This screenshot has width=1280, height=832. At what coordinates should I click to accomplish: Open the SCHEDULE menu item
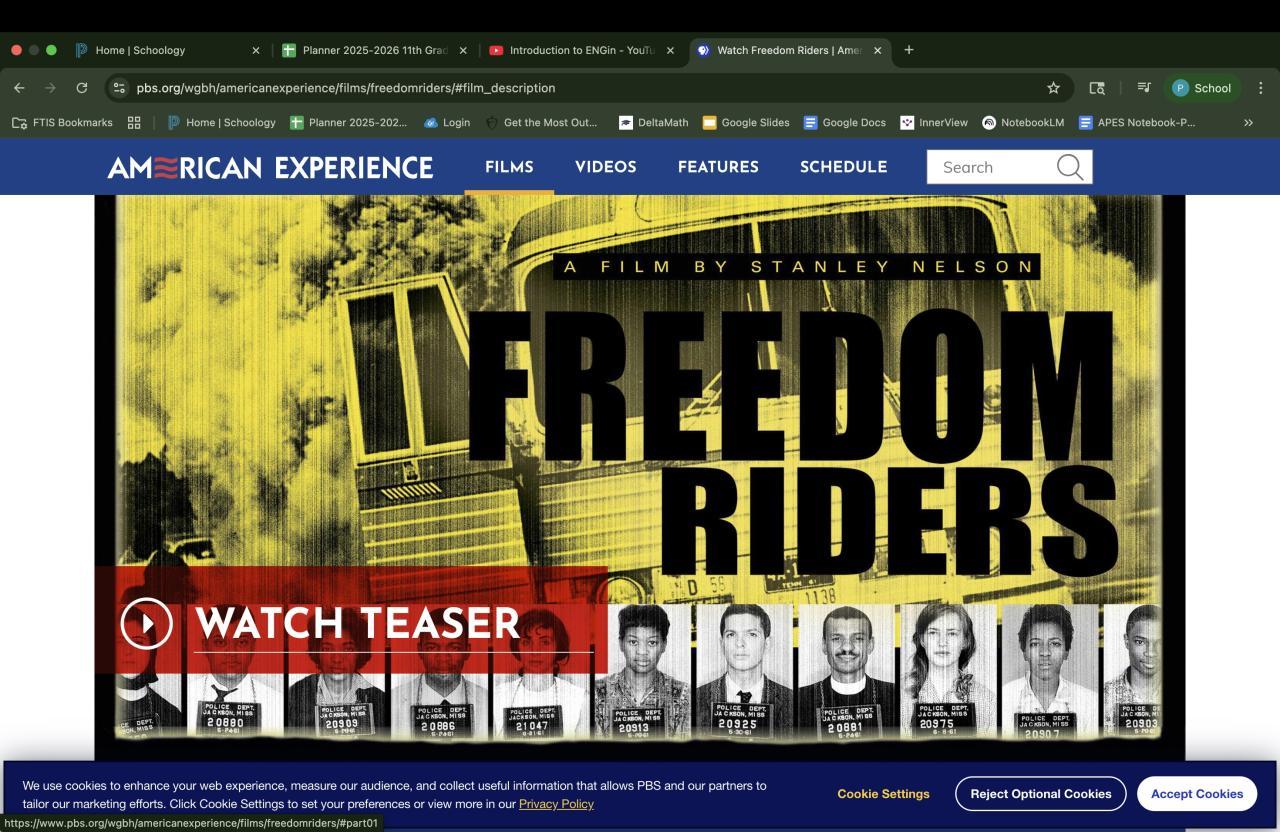(843, 167)
